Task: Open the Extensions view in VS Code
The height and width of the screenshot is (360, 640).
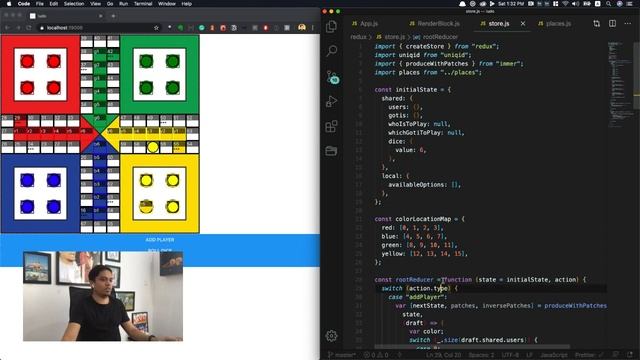Action: click(x=331, y=126)
